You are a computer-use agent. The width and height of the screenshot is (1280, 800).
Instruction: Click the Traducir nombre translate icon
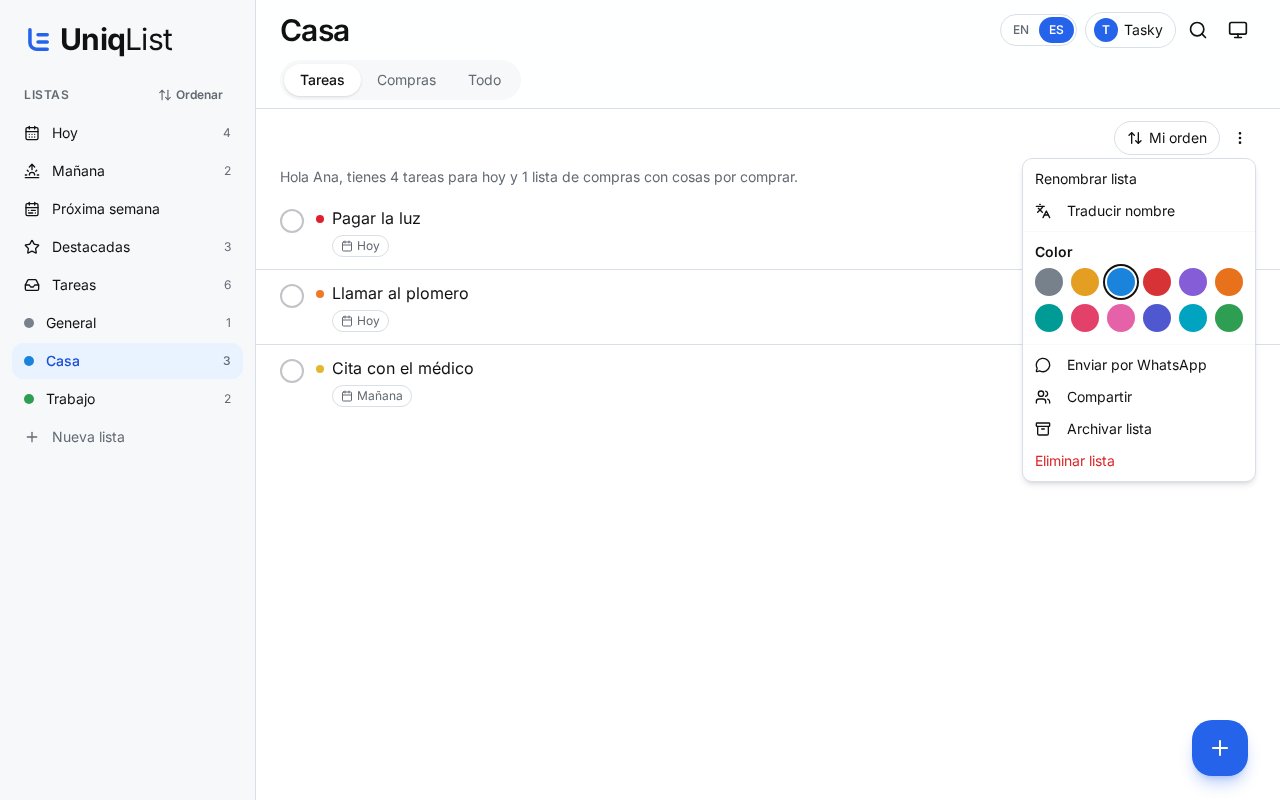[1043, 211]
